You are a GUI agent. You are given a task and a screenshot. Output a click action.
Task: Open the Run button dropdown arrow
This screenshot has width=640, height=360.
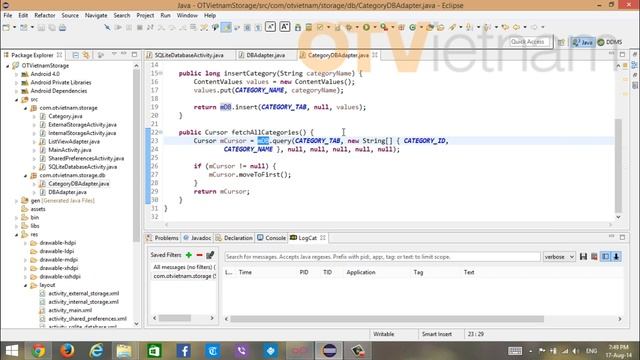tap(375, 27)
